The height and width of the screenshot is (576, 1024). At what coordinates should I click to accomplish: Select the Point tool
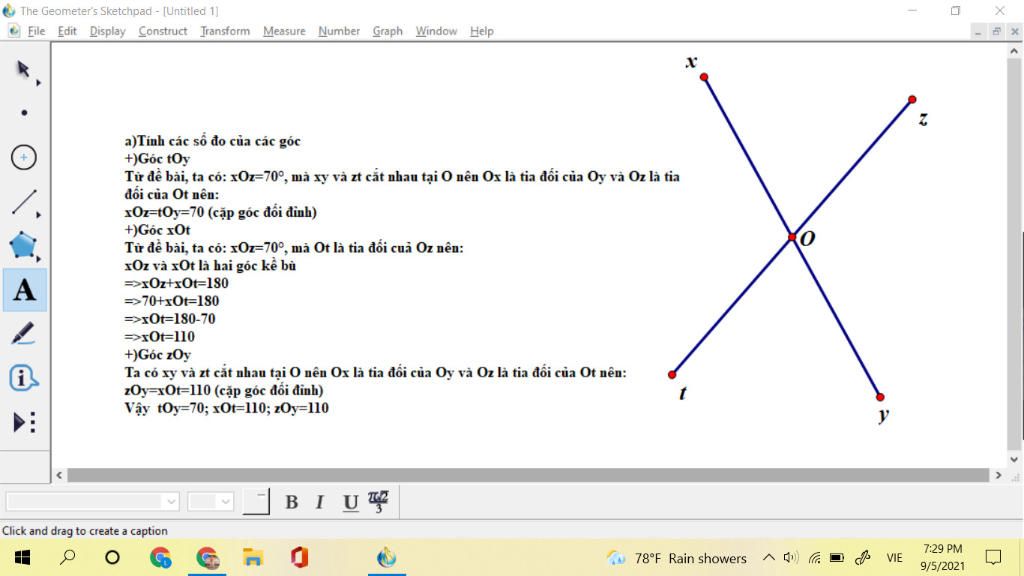tap(24, 113)
